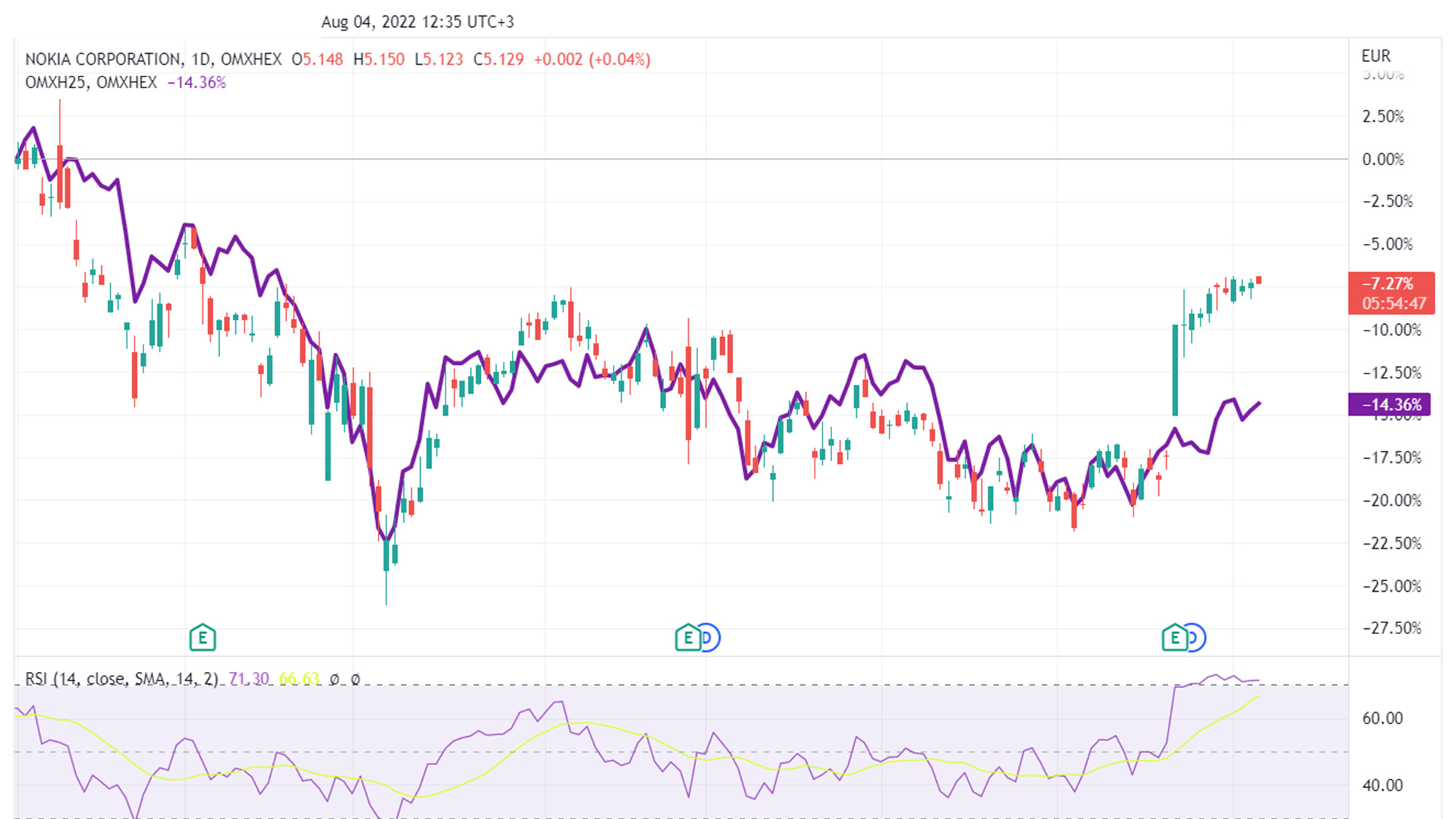Click the -20.00% axis label
Viewport: 1456px width, 819px height.
(1392, 500)
